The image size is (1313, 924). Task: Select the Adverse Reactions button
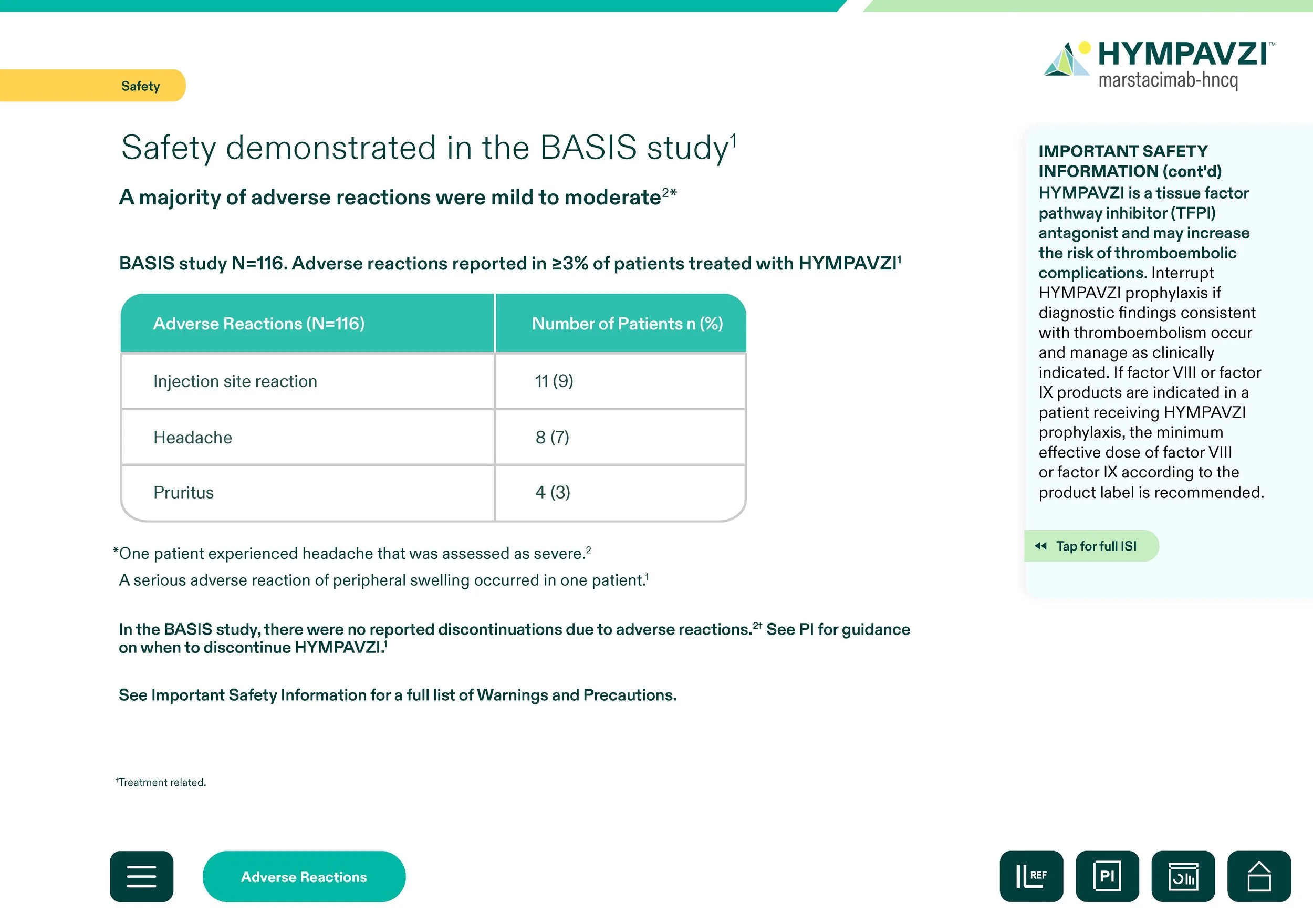pyautogui.click(x=304, y=877)
